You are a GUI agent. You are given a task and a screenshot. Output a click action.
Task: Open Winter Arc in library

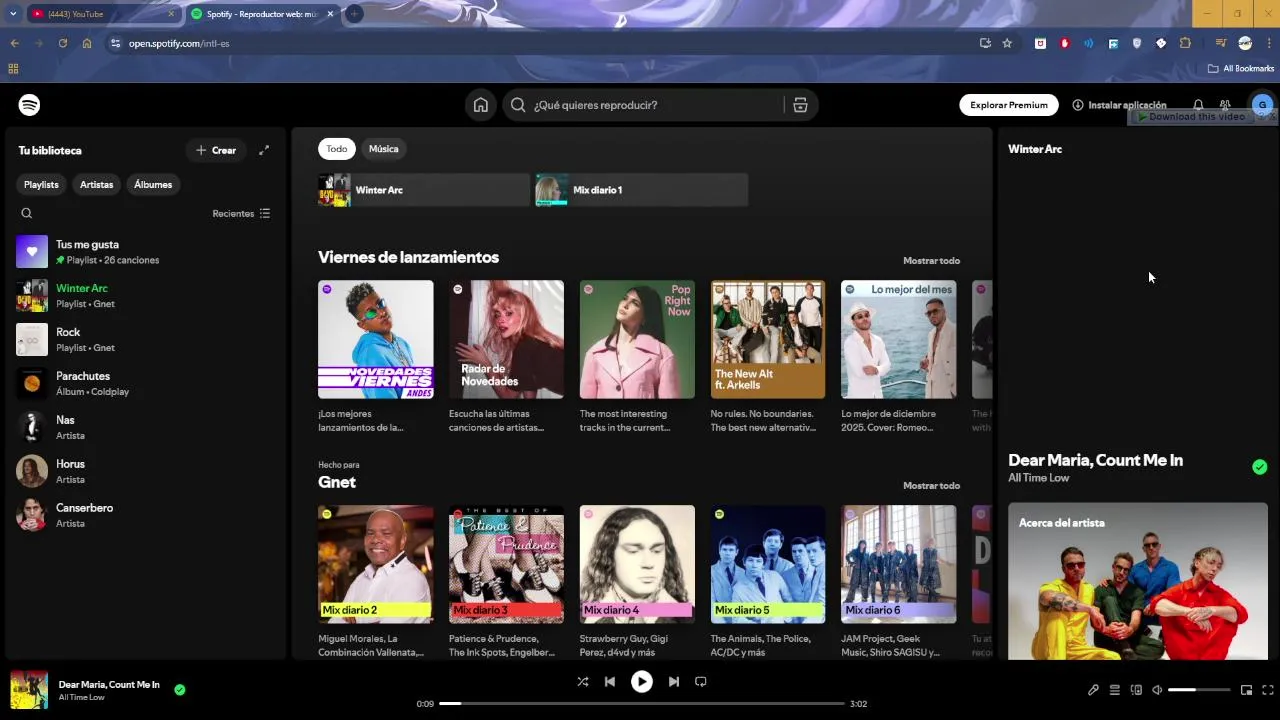[144, 296]
